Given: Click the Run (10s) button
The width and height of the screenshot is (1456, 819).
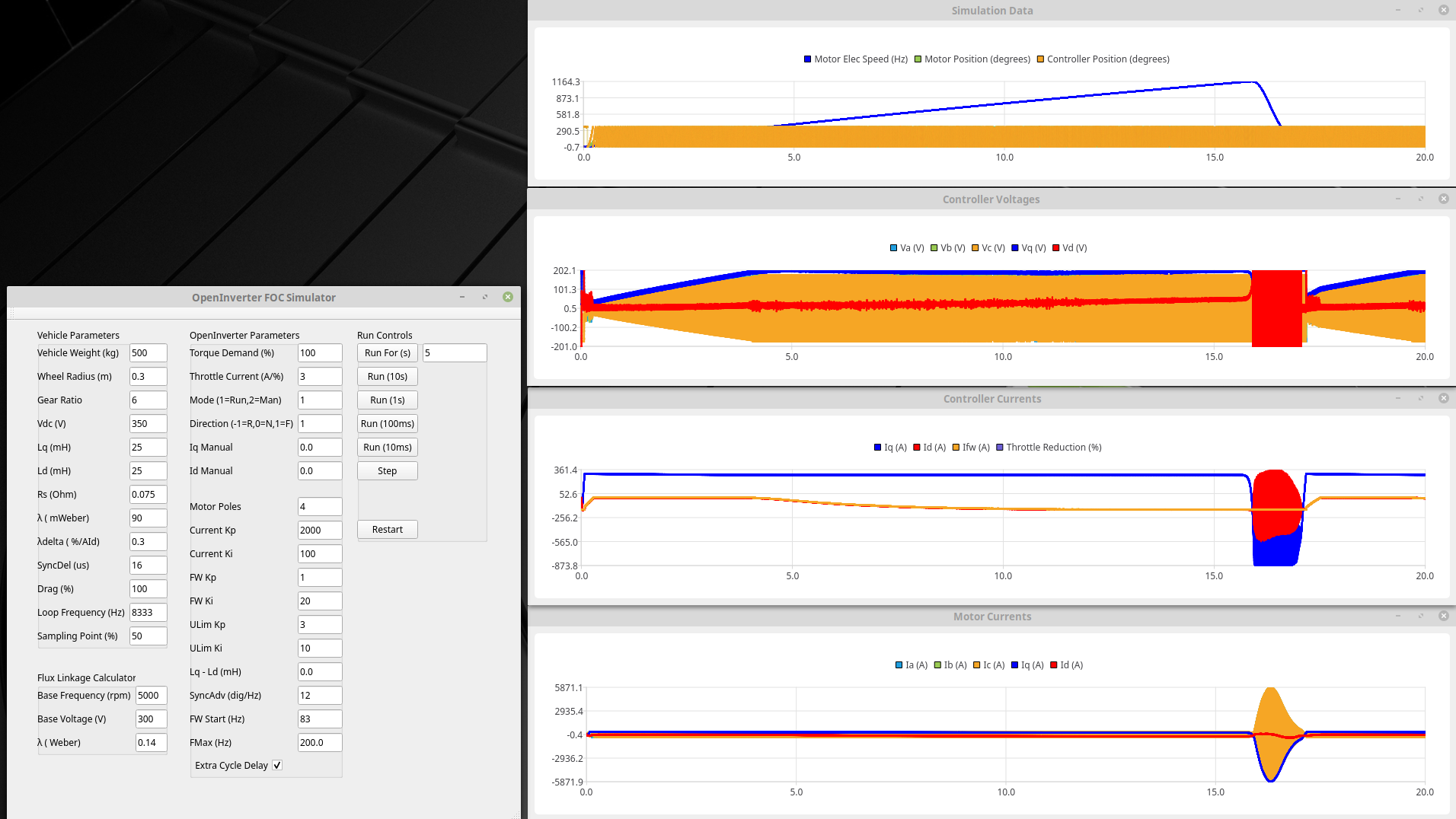Looking at the screenshot, I should point(387,377).
